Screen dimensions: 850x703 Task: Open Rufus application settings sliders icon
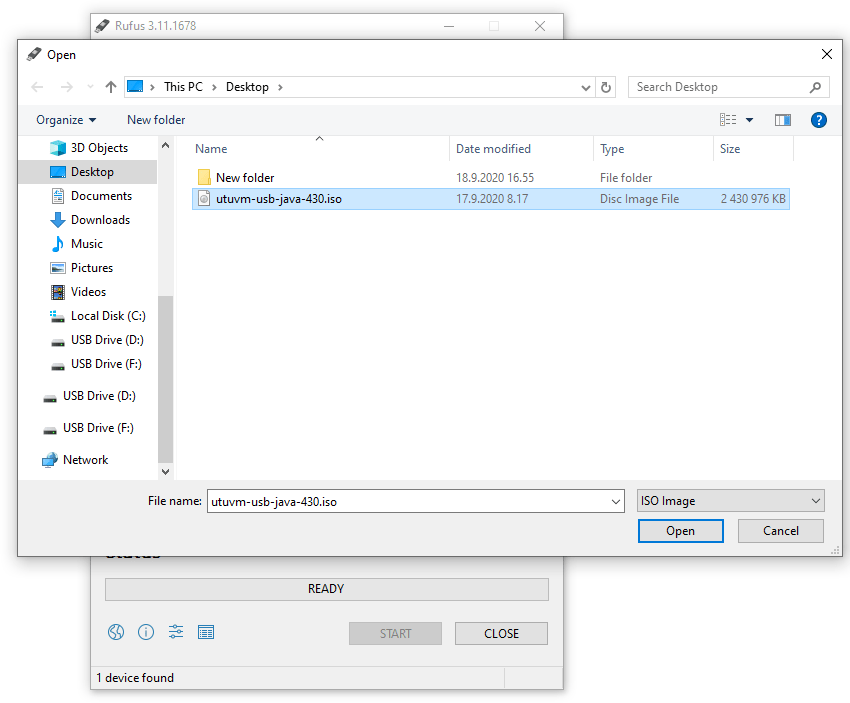[x=176, y=632]
